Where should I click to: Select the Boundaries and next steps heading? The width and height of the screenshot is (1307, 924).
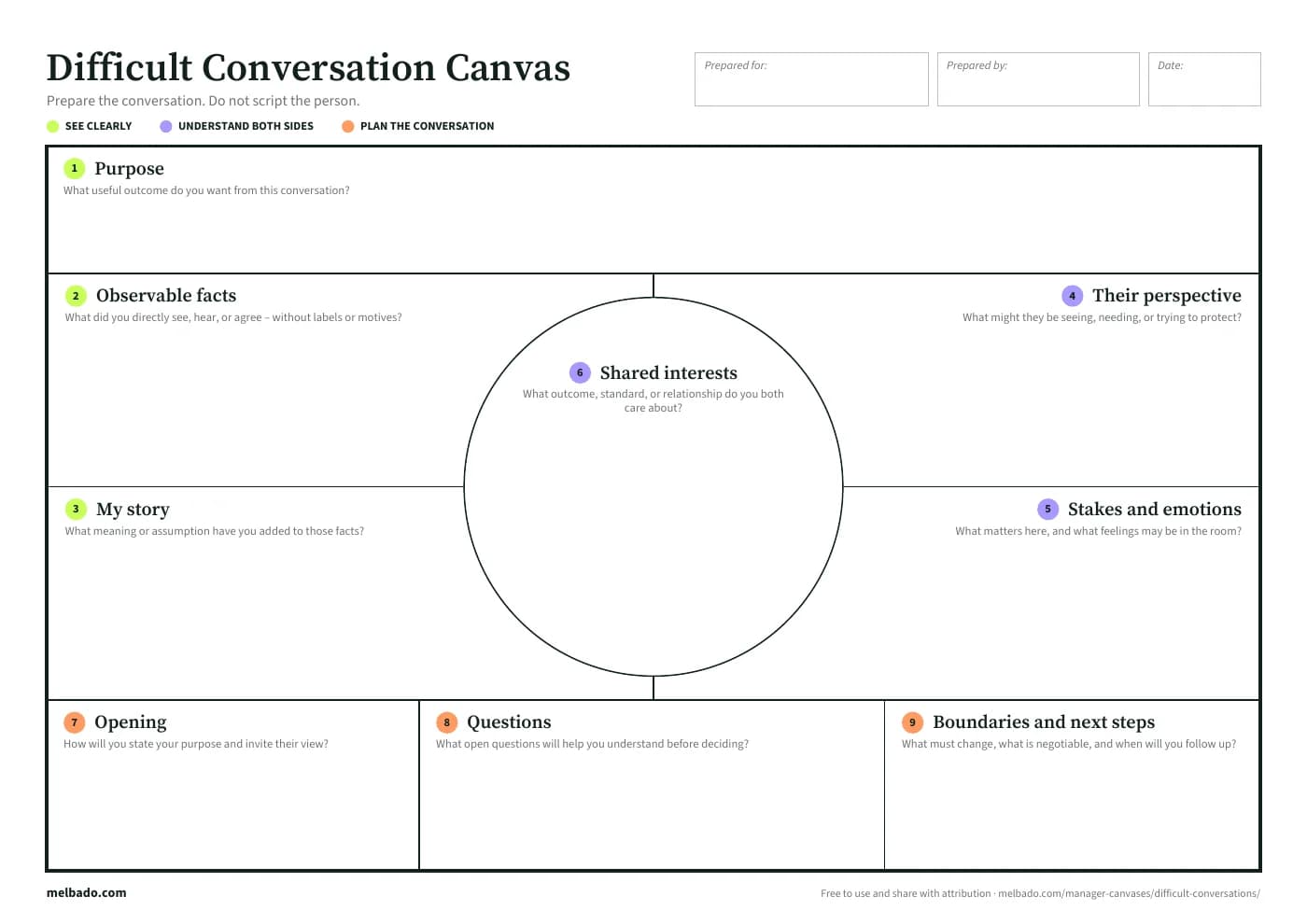tap(1044, 722)
